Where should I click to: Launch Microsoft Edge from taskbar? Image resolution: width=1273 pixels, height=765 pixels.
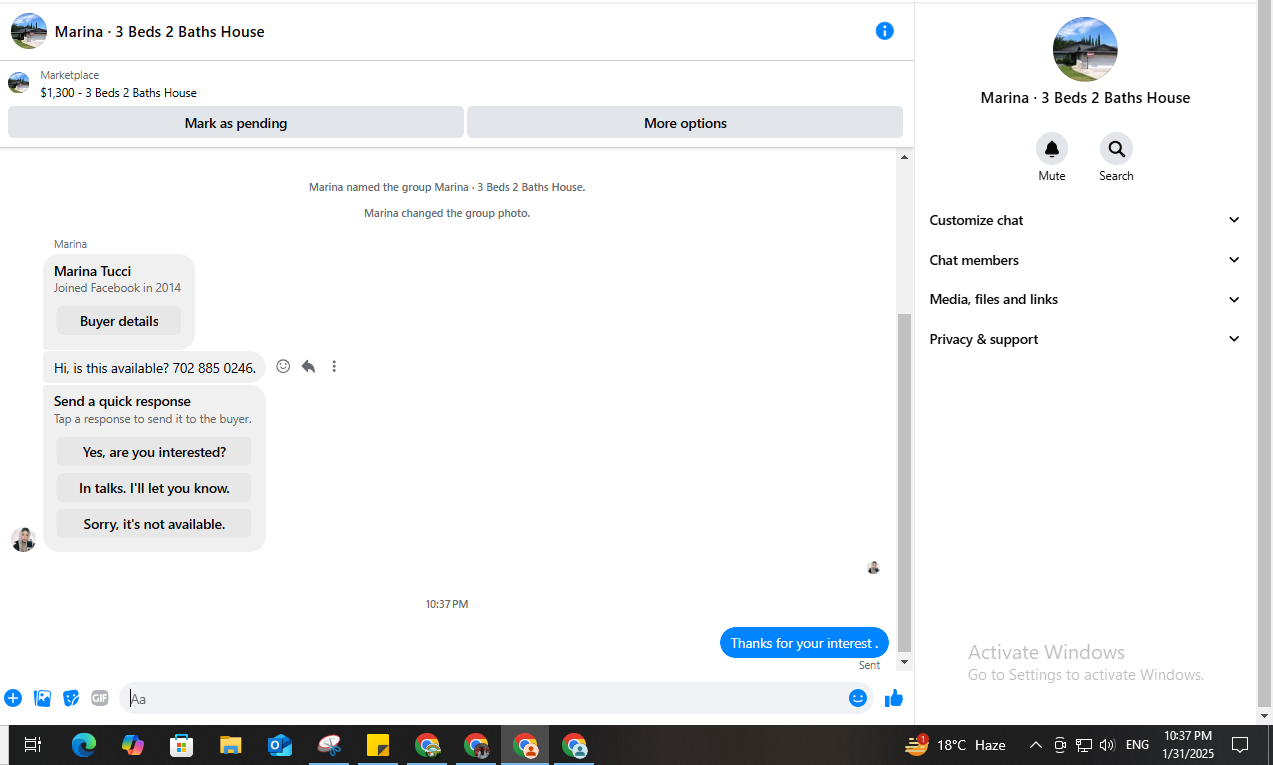(84, 745)
